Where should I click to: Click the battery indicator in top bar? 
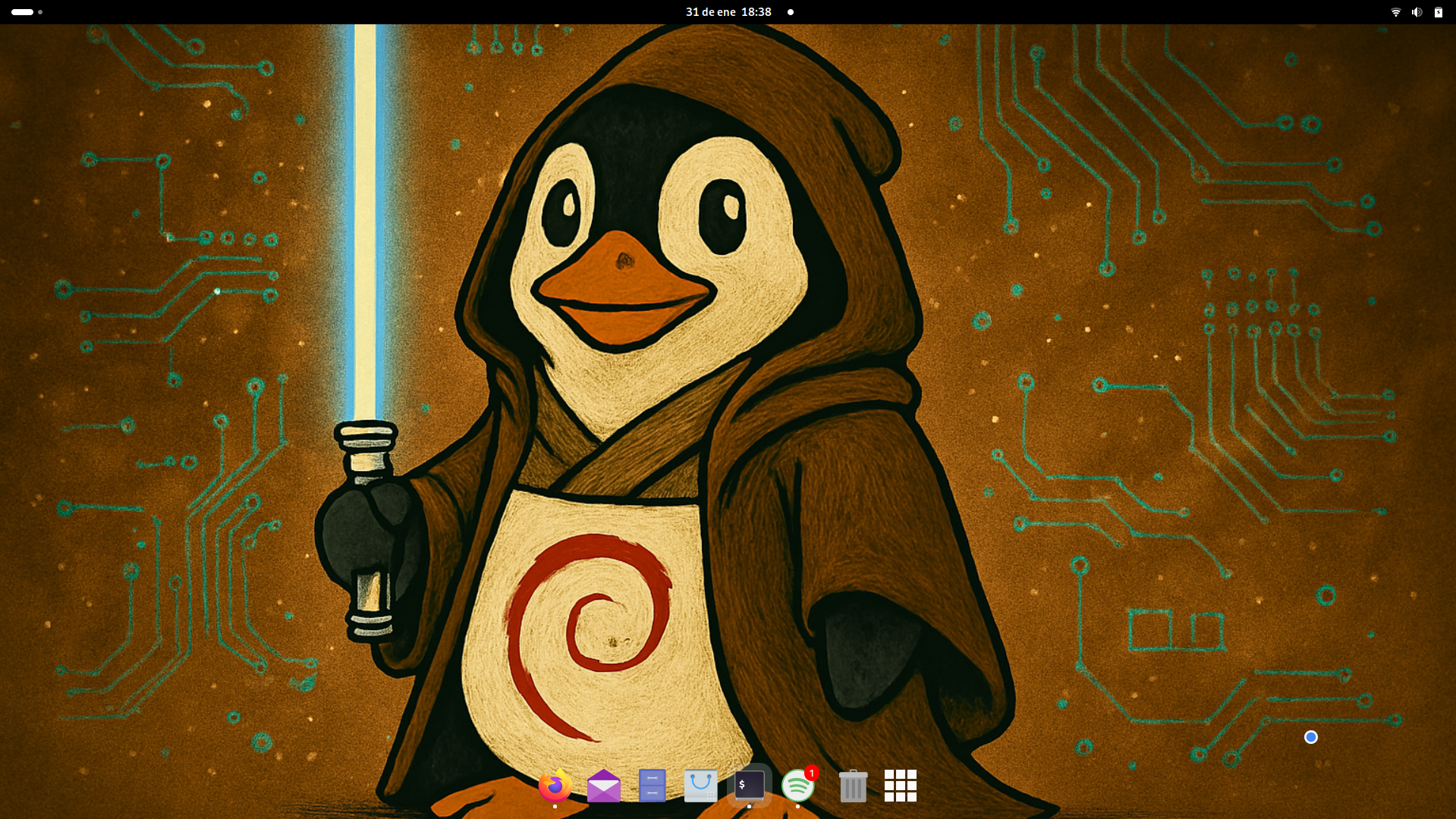pos(1438,12)
